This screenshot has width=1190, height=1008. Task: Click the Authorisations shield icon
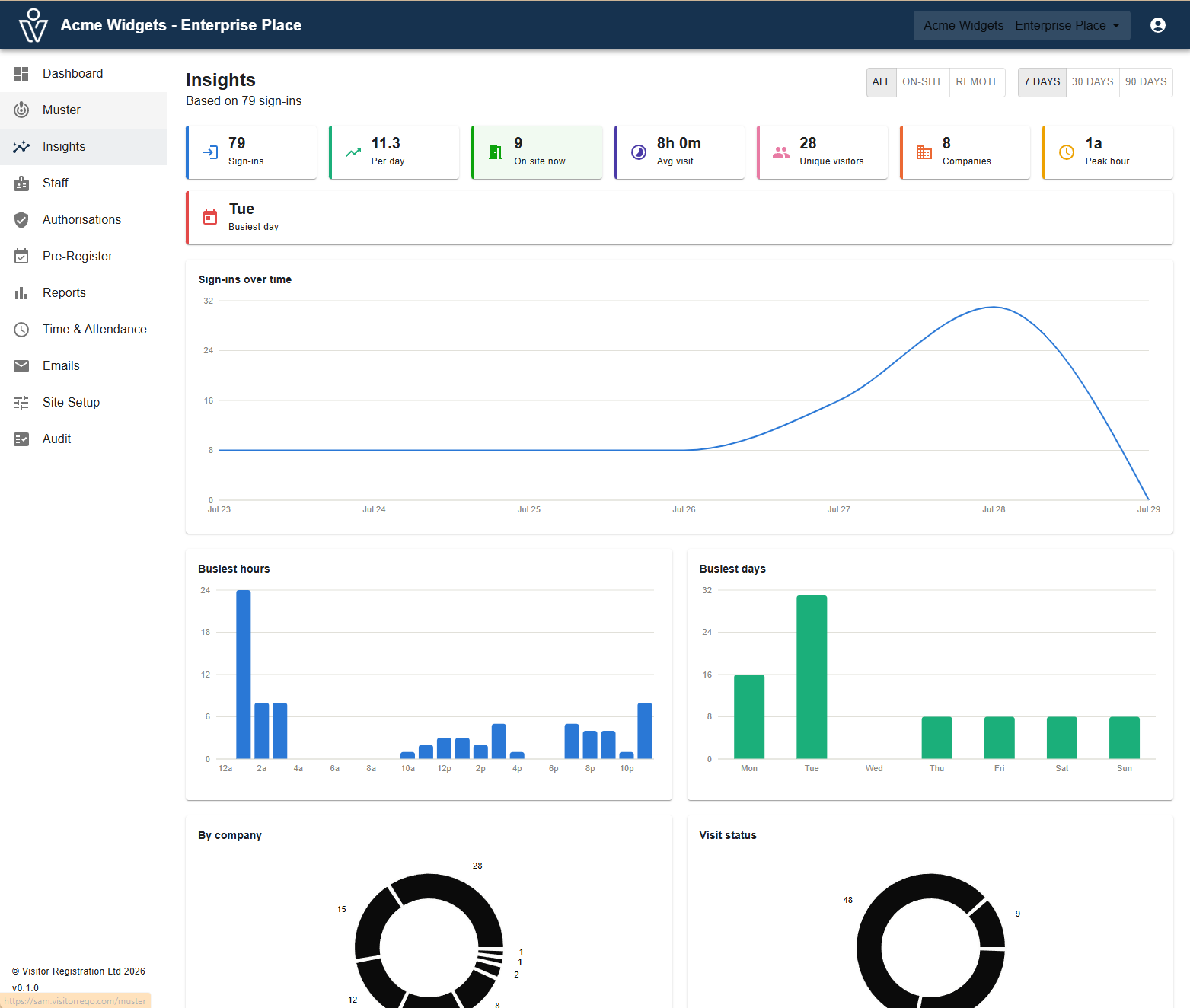click(21, 220)
